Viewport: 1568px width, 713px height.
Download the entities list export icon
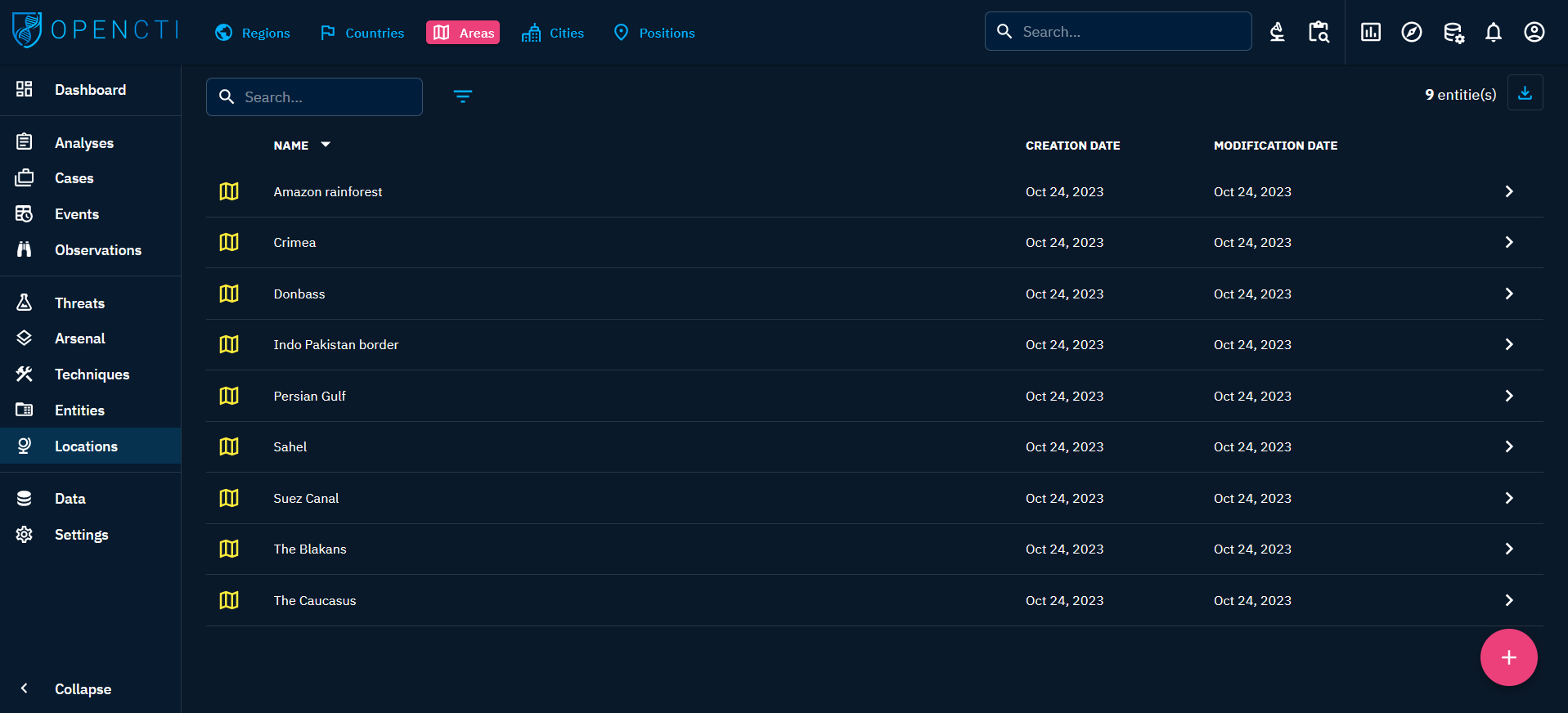click(1525, 93)
